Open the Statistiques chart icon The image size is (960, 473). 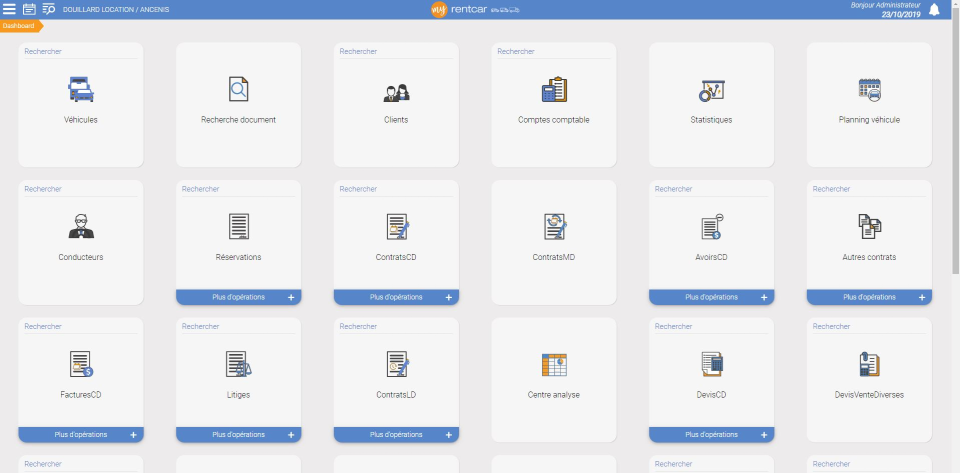(711, 91)
